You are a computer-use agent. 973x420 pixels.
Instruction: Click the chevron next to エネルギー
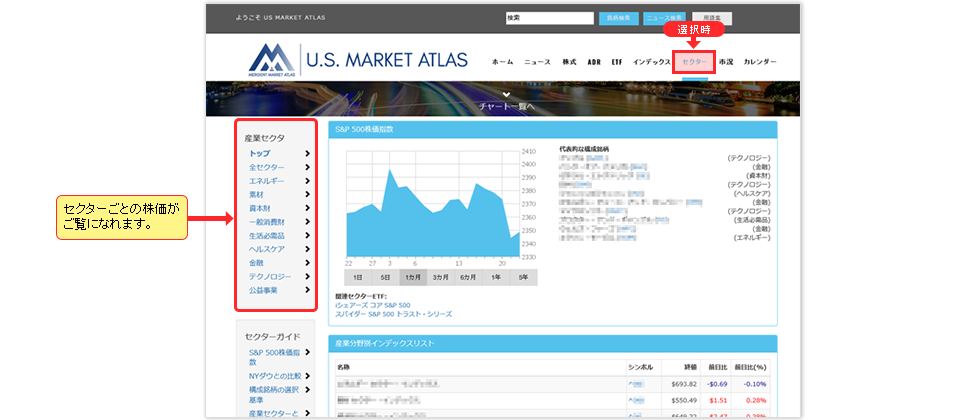pos(307,181)
